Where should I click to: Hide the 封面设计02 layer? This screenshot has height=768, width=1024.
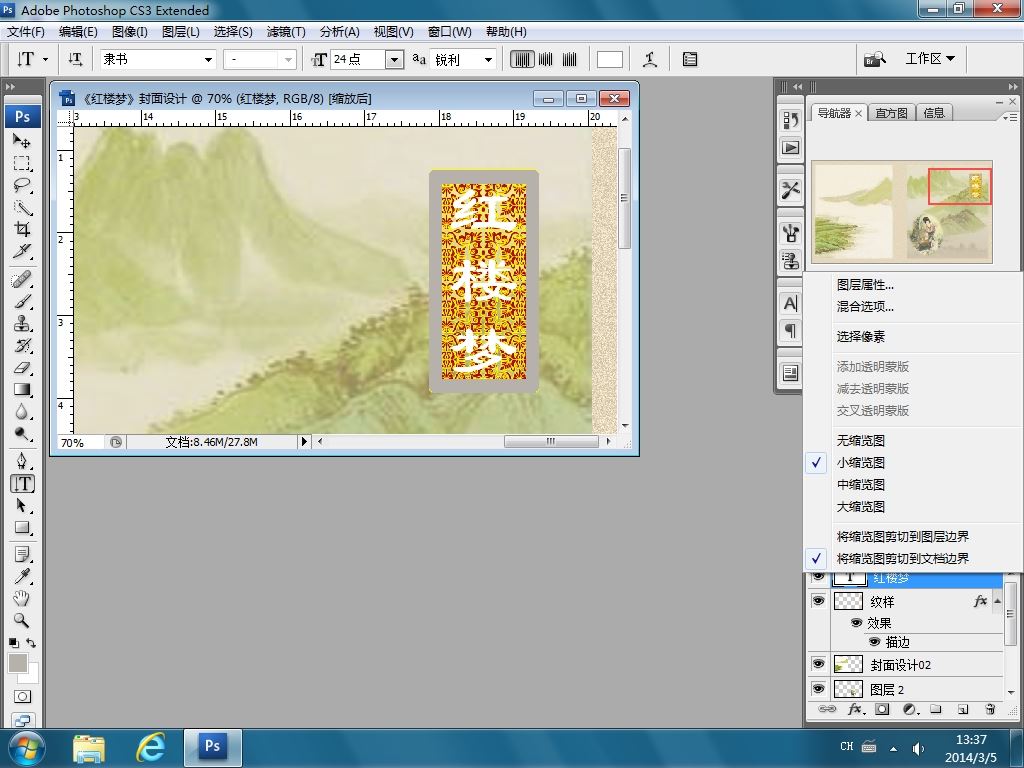(818, 664)
